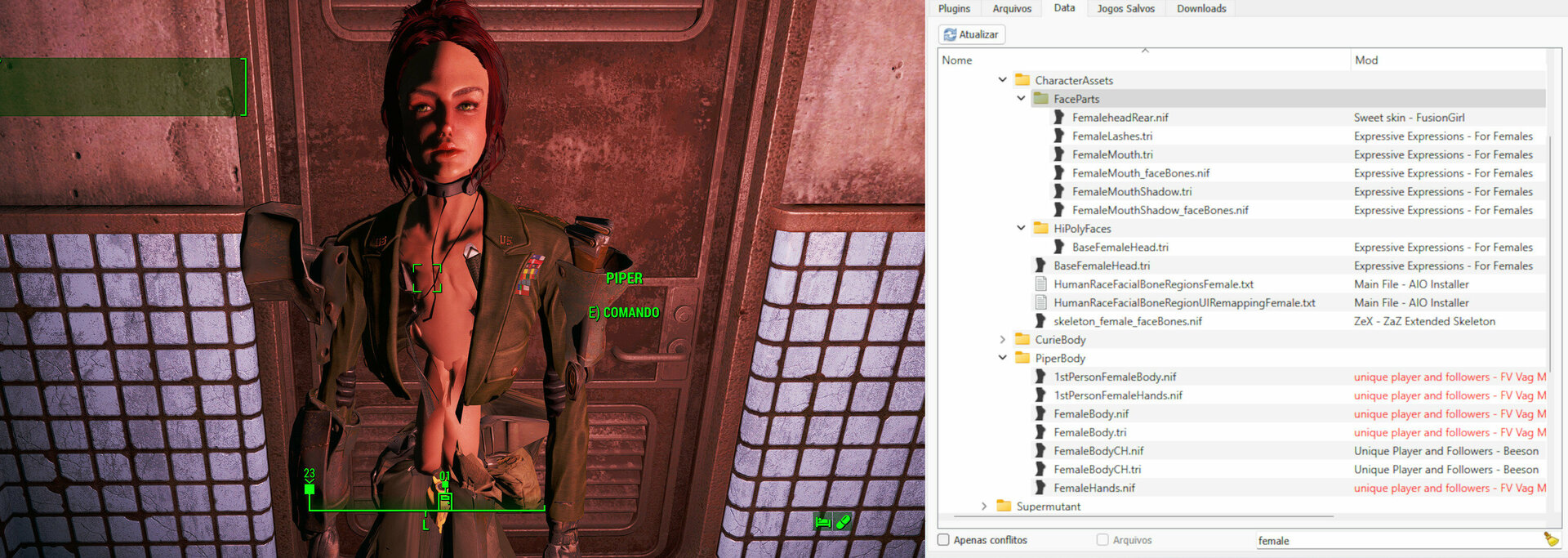The width and height of the screenshot is (1568, 558).
Task: Click the 1stPersonFemaleBody.nif file icon
Action: pos(1040,377)
